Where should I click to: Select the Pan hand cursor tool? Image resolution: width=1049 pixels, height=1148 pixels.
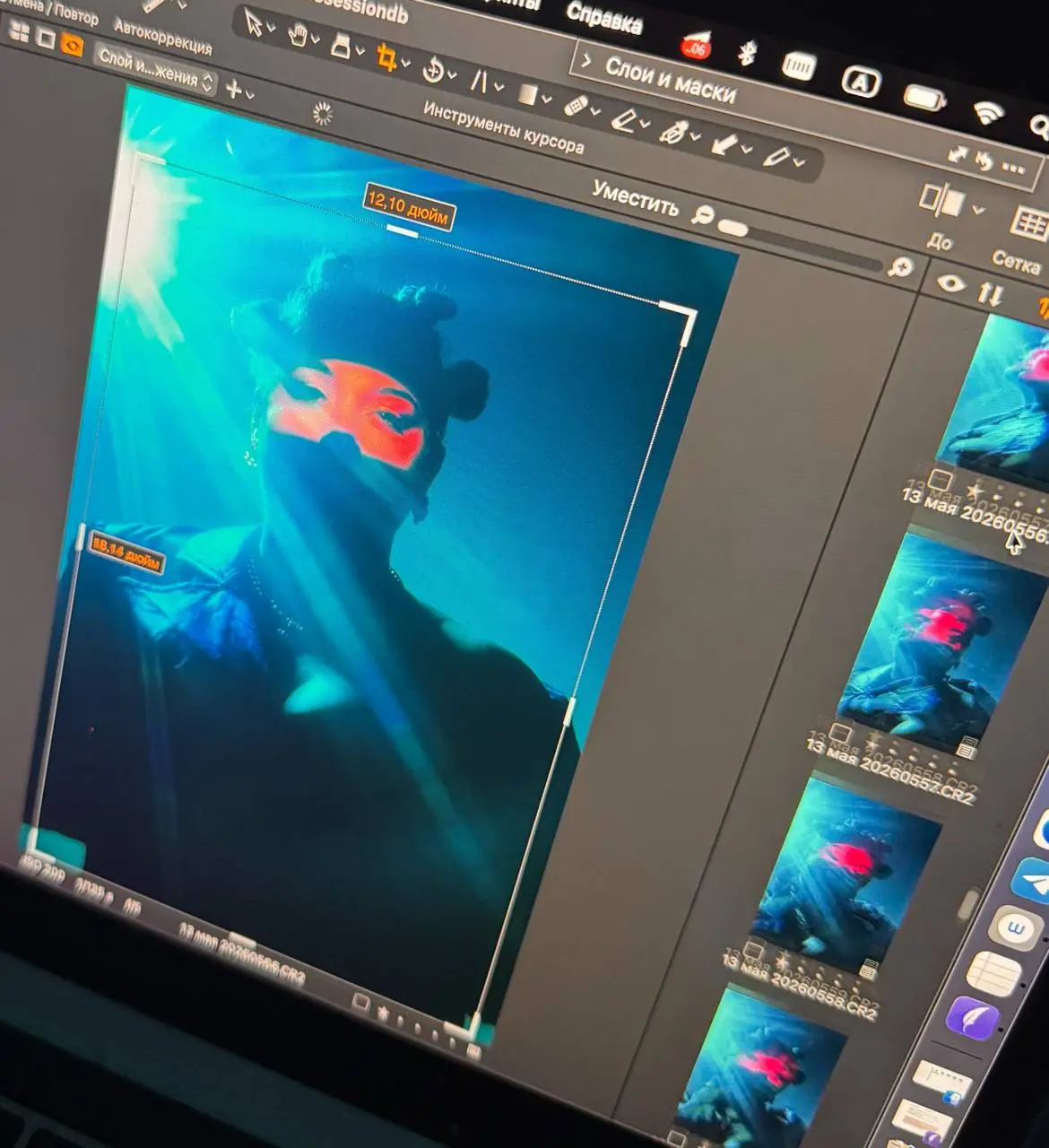click(297, 35)
